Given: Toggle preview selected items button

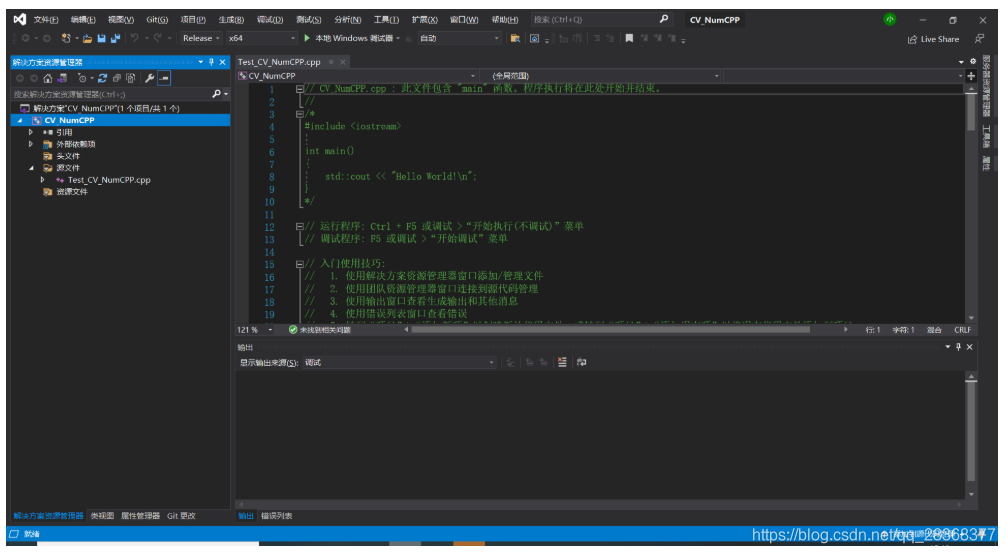Looking at the screenshot, I should [164, 78].
